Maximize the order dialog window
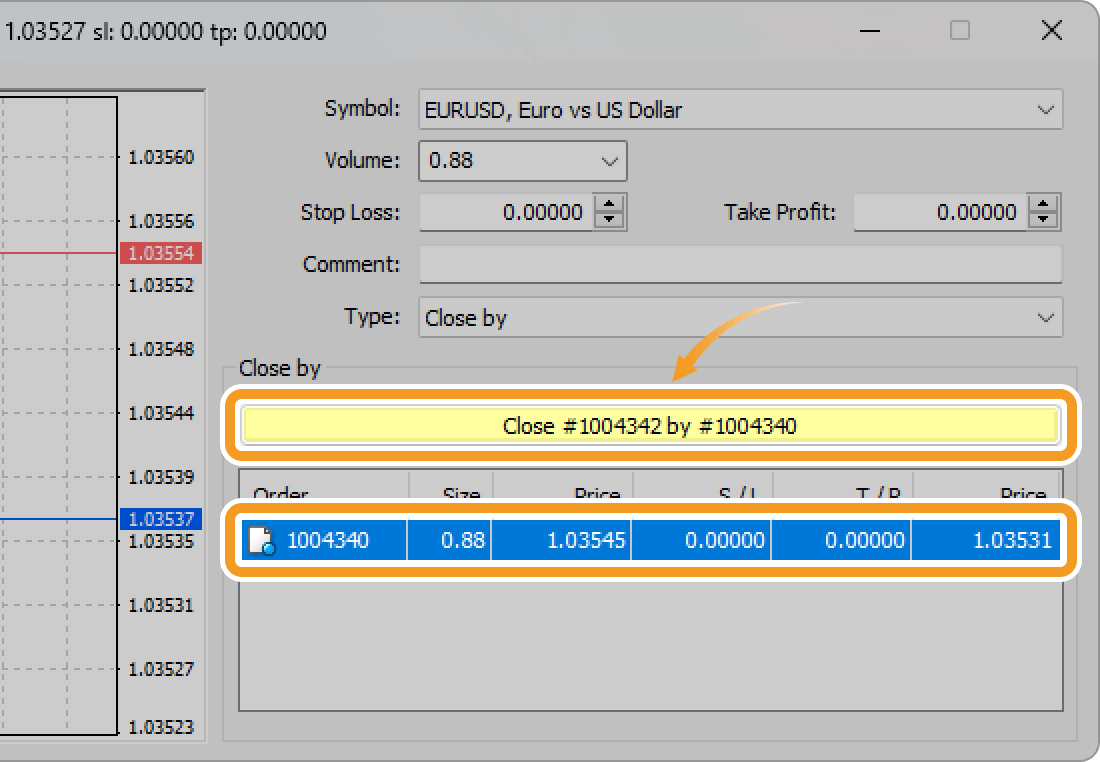Screen dimensions: 1100x762 [960, 31]
